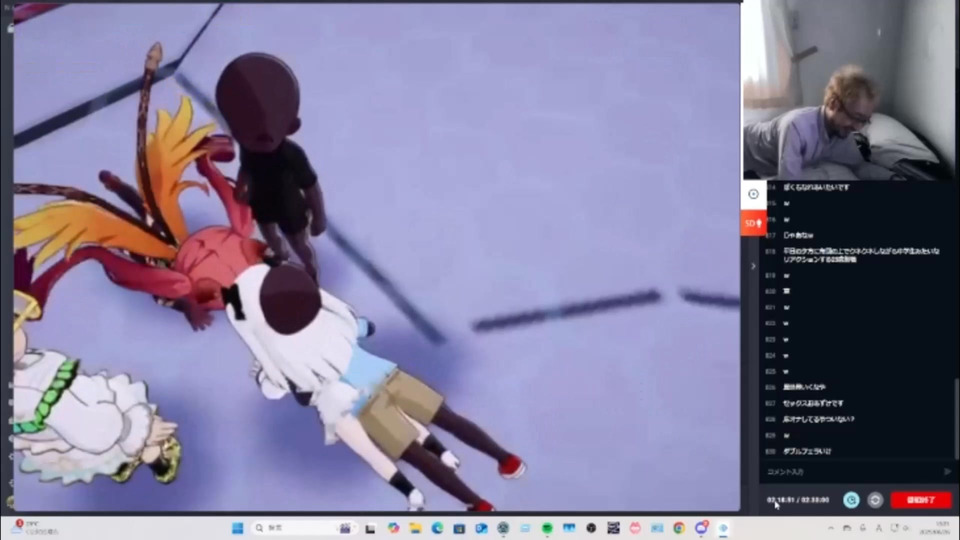Viewport: 960px width, 540px height.
Task: Launch Microsoft Edge from the taskbar
Action: tap(437, 528)
